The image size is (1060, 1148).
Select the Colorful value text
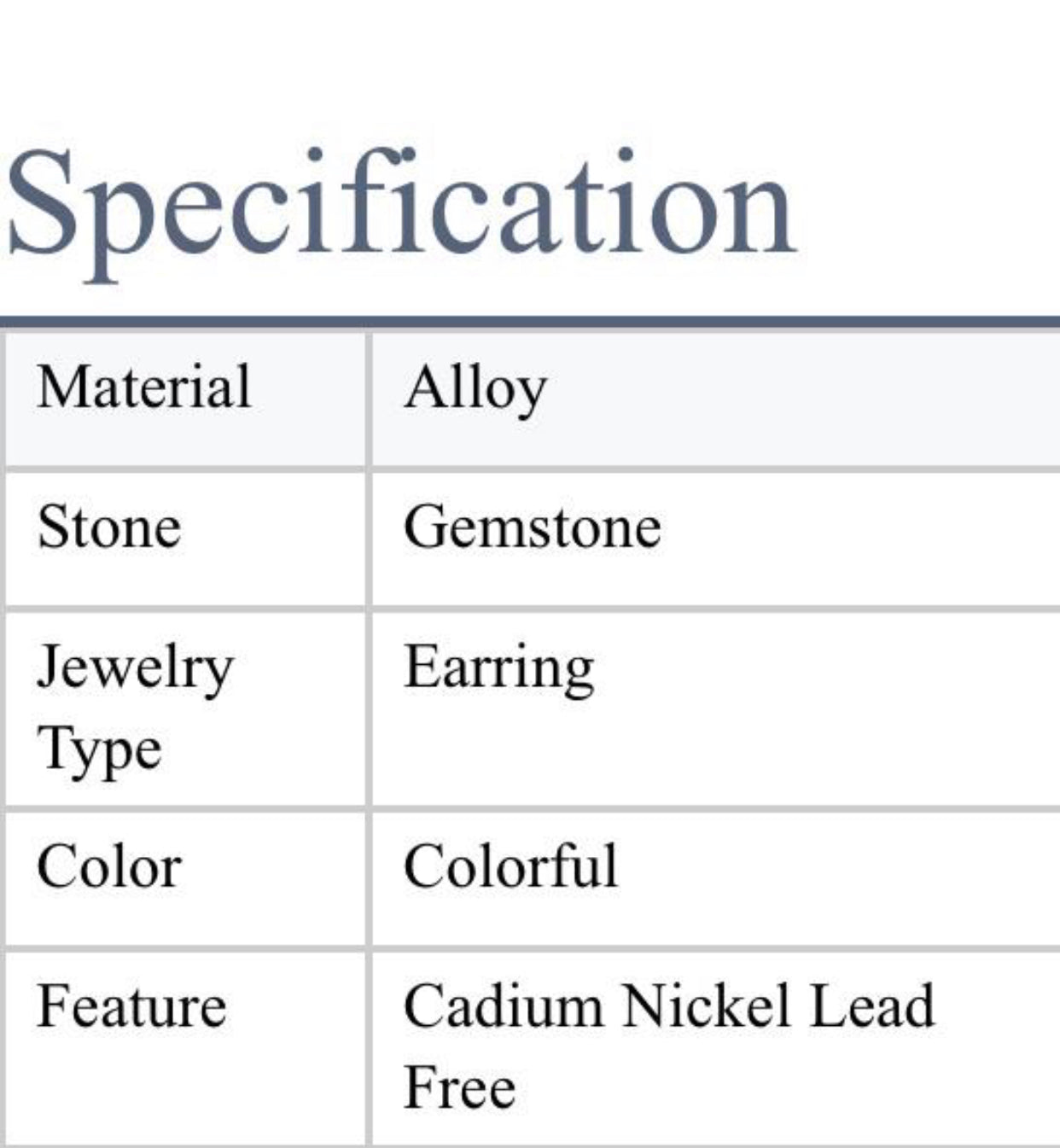510,867
